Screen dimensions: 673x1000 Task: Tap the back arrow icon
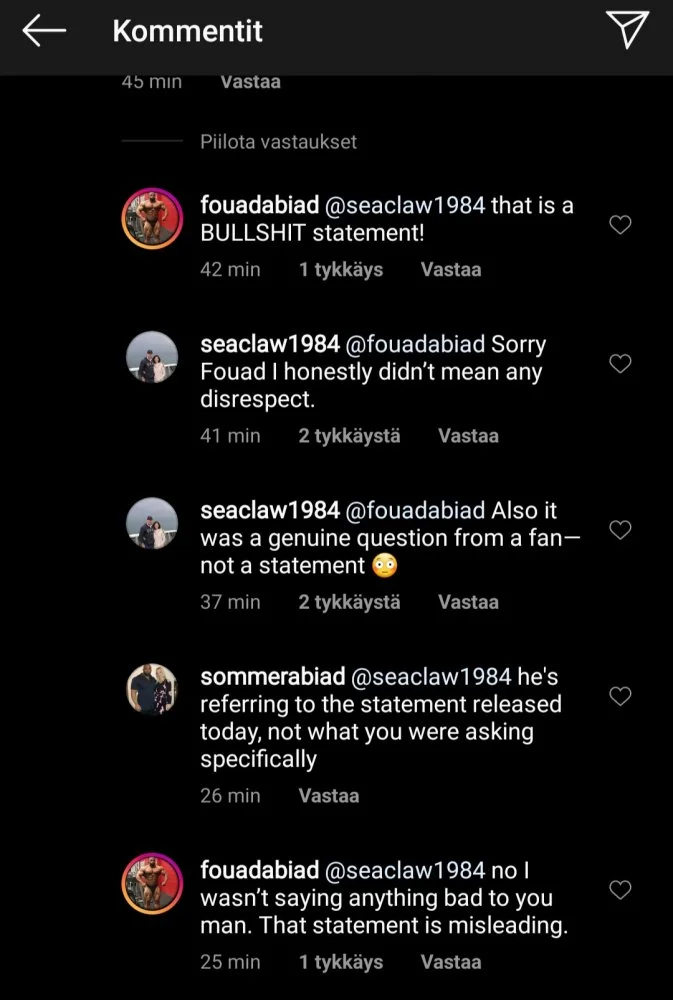tap(44, 32)
